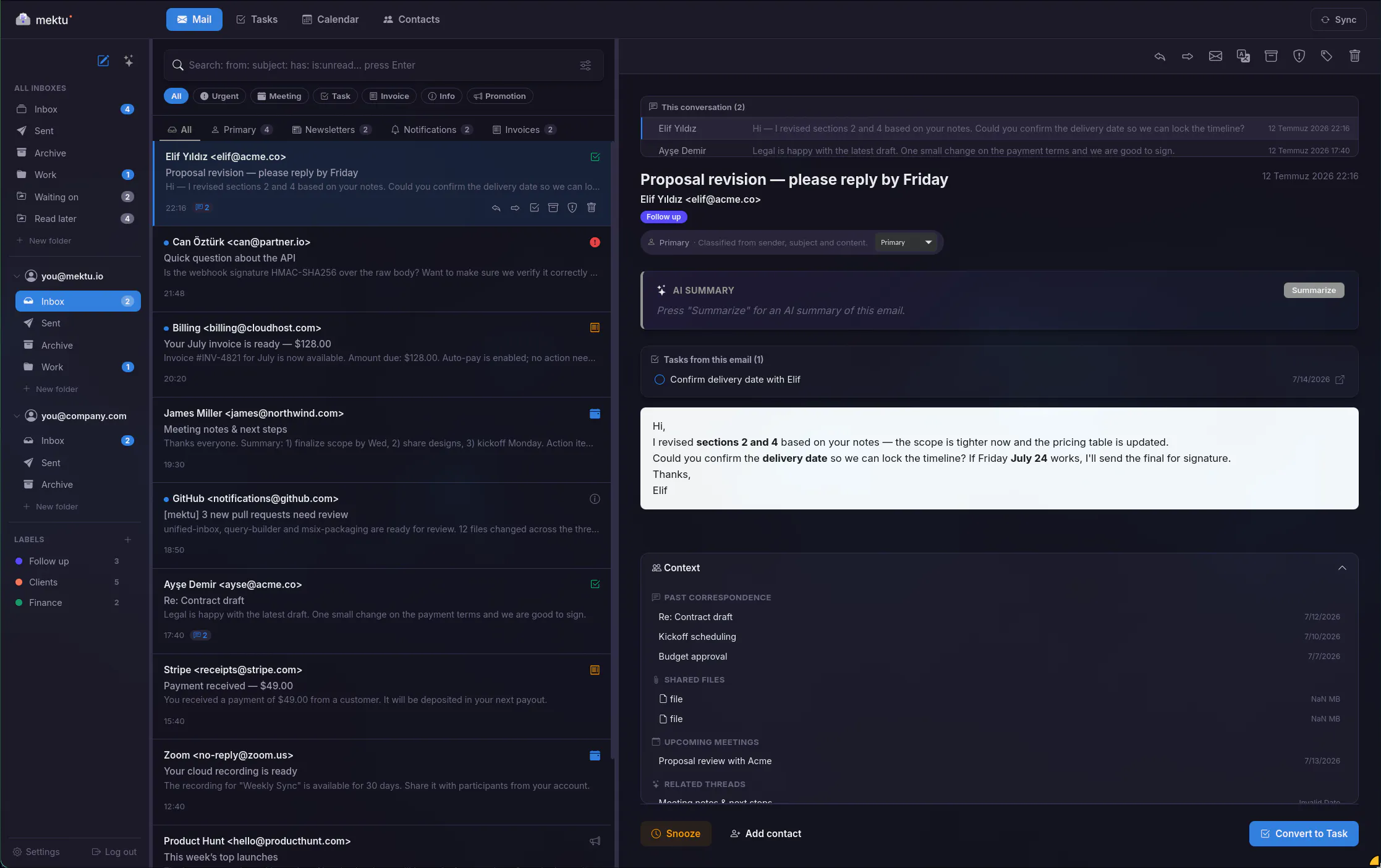This screenshot has height=868, width=1381.
Task: Open Waiting on folder
Action: pyautogui.click(x=74, y=197)
